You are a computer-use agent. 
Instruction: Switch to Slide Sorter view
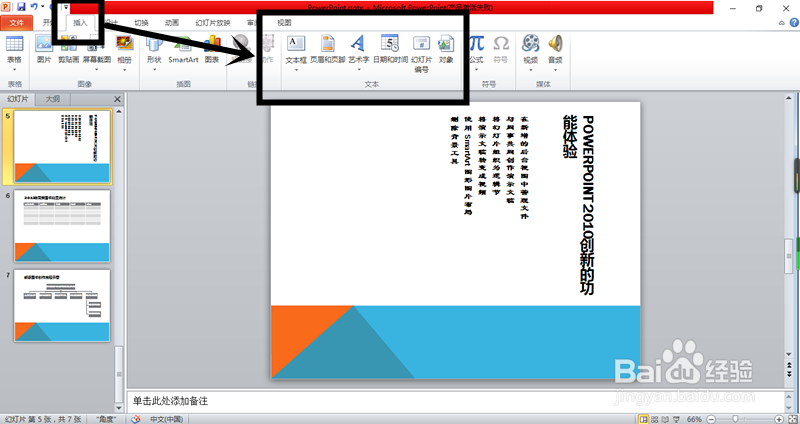coord(655,419)
